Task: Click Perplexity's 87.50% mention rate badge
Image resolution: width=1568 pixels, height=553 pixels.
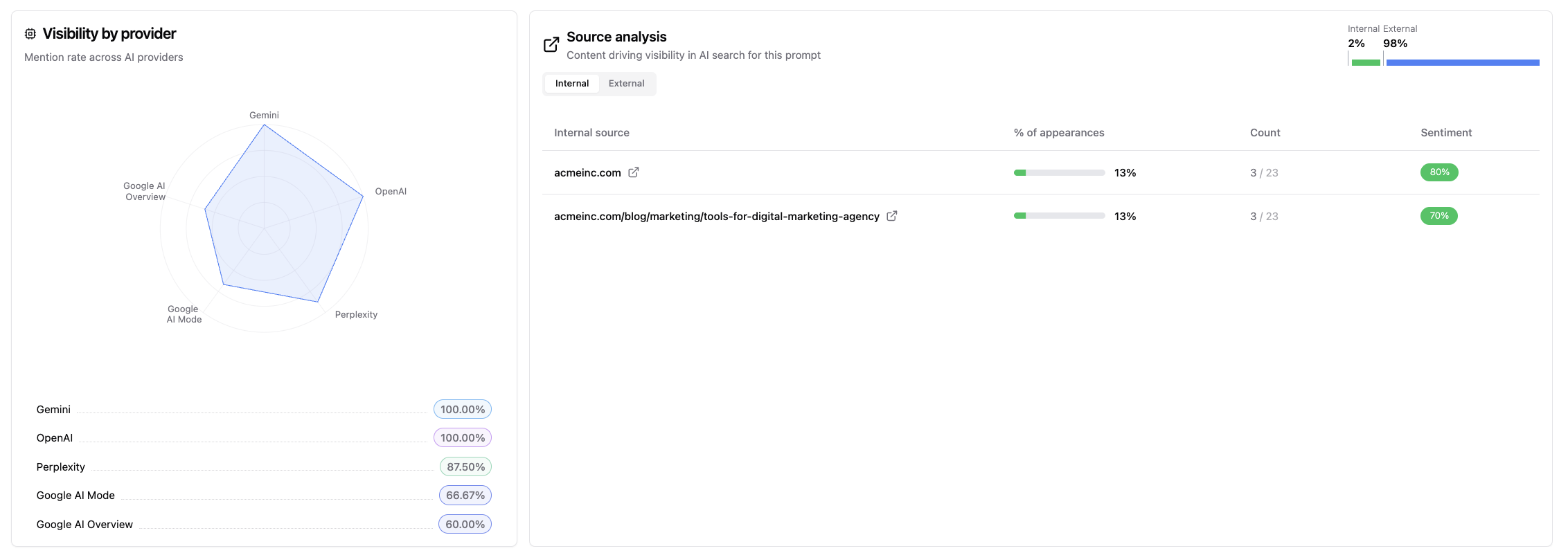Action: (465, 467)
